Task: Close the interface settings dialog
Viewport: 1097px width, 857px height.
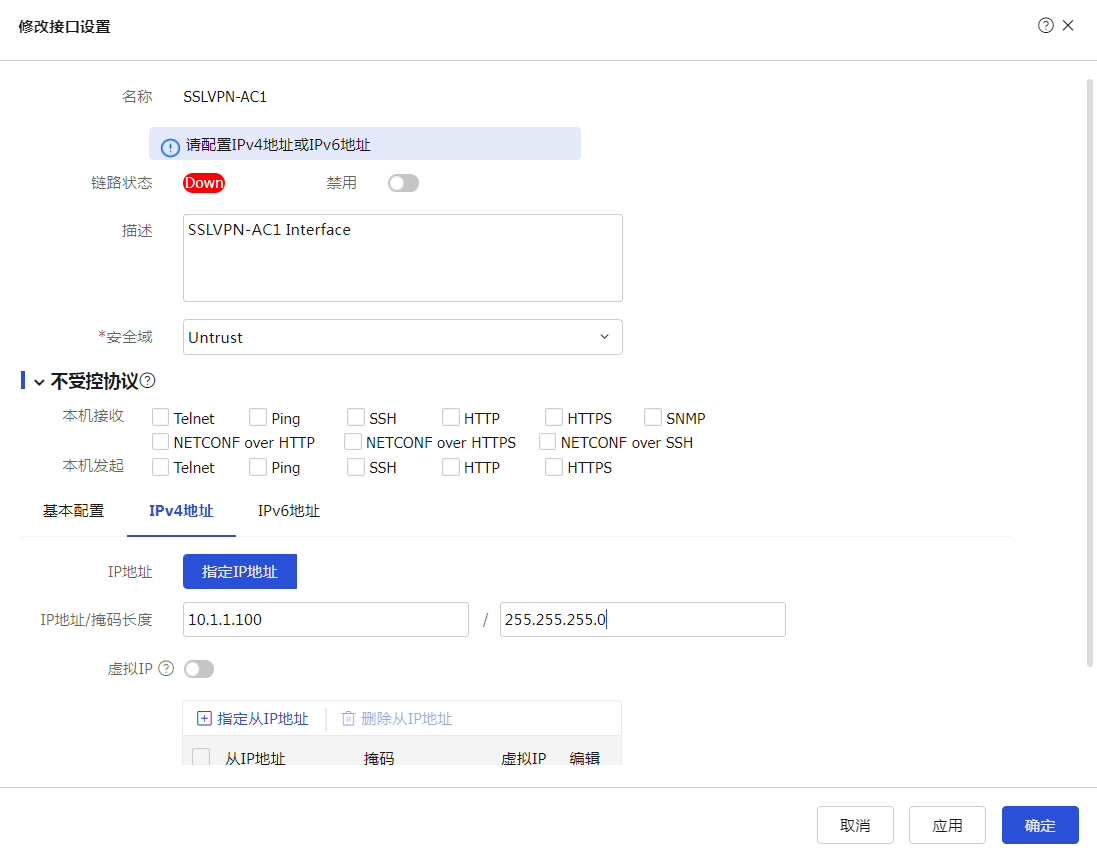Action: pos(1068,26)
